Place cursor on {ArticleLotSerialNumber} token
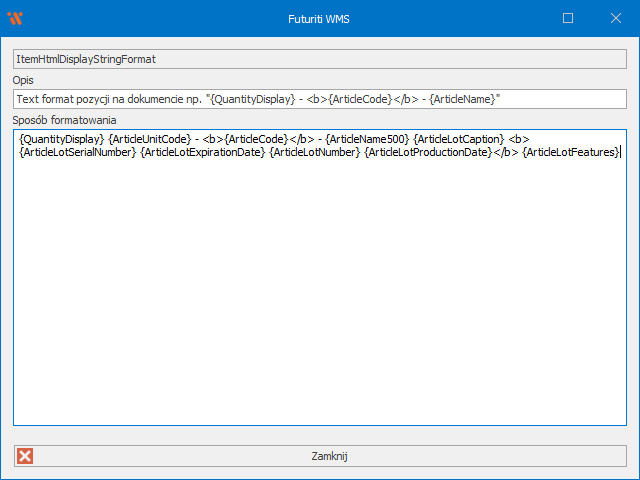The width and height of the screenshot is (640, 480). 77,152
